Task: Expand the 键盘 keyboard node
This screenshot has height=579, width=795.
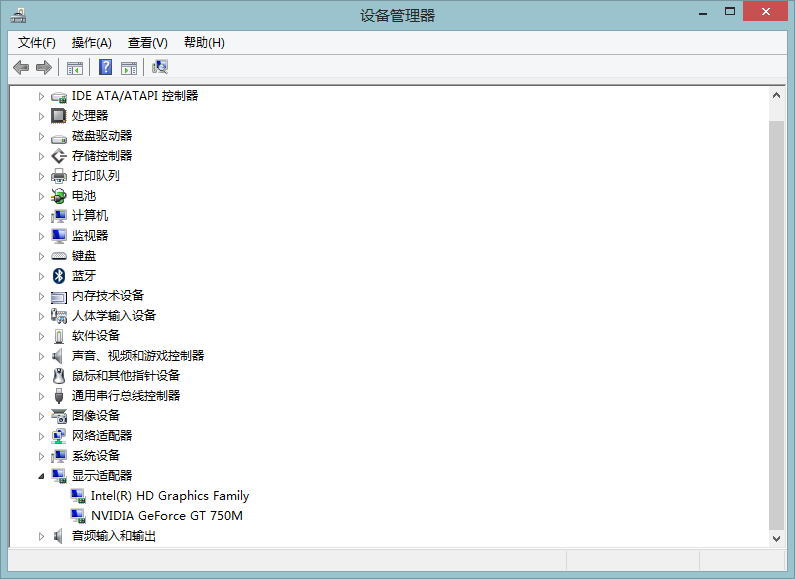Action: [41, 256]
